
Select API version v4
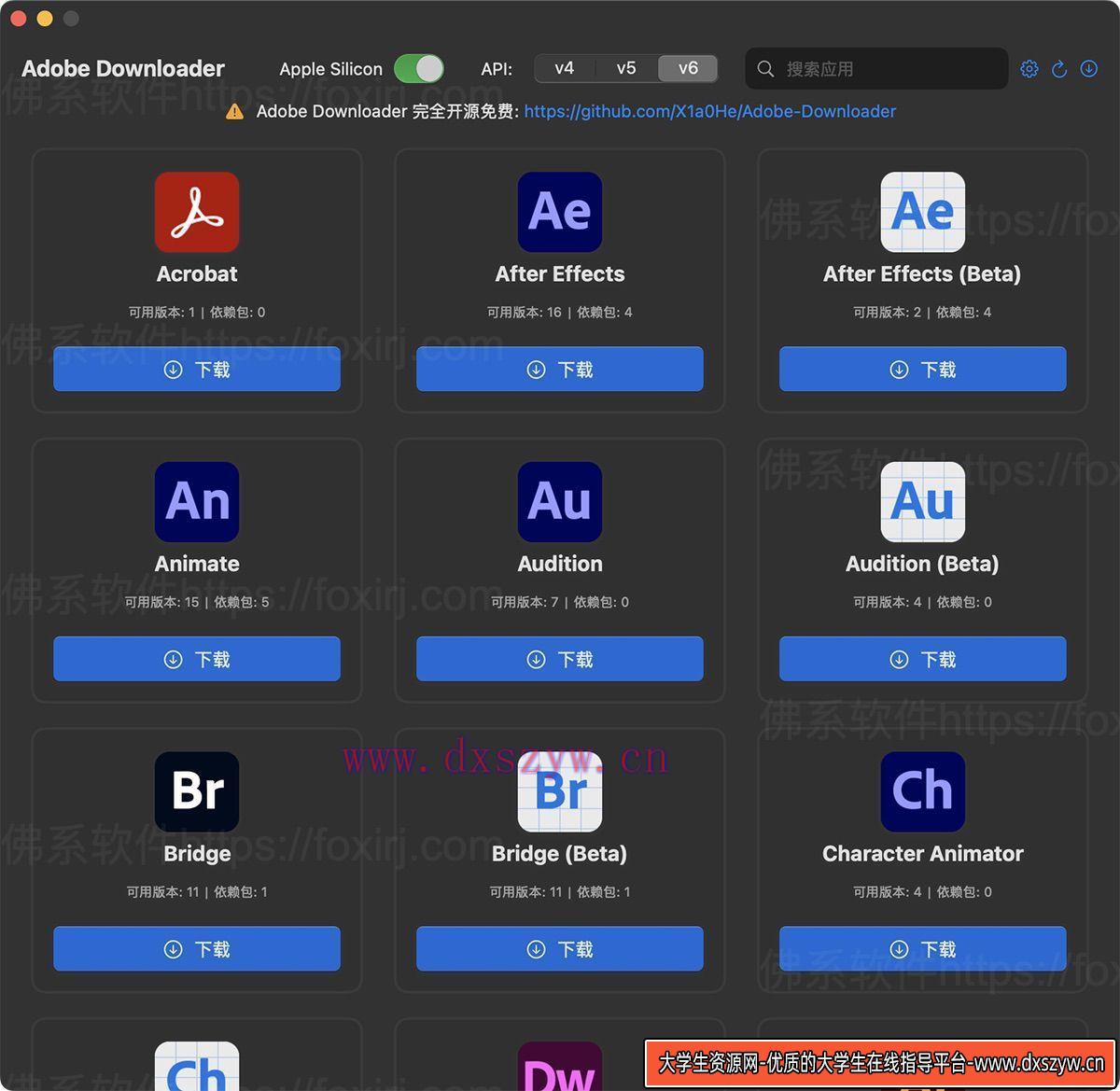pyautogui.click(x=565, y=68)
